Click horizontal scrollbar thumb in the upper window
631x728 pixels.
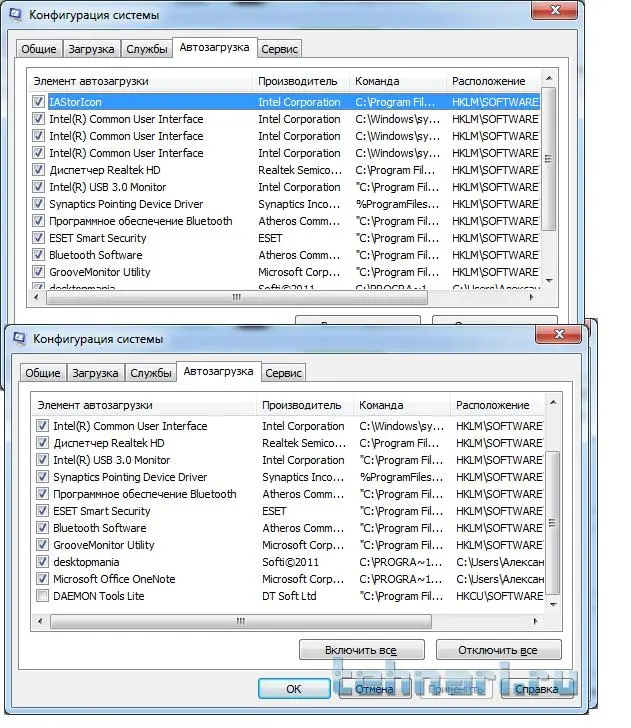pyautogui.click(x=237, y=297)
